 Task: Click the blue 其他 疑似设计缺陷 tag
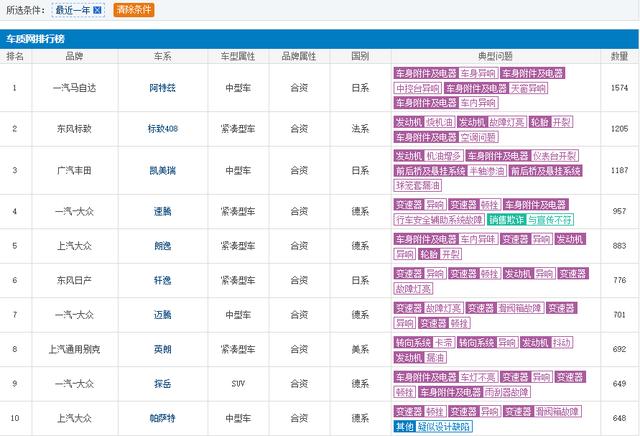433,427
